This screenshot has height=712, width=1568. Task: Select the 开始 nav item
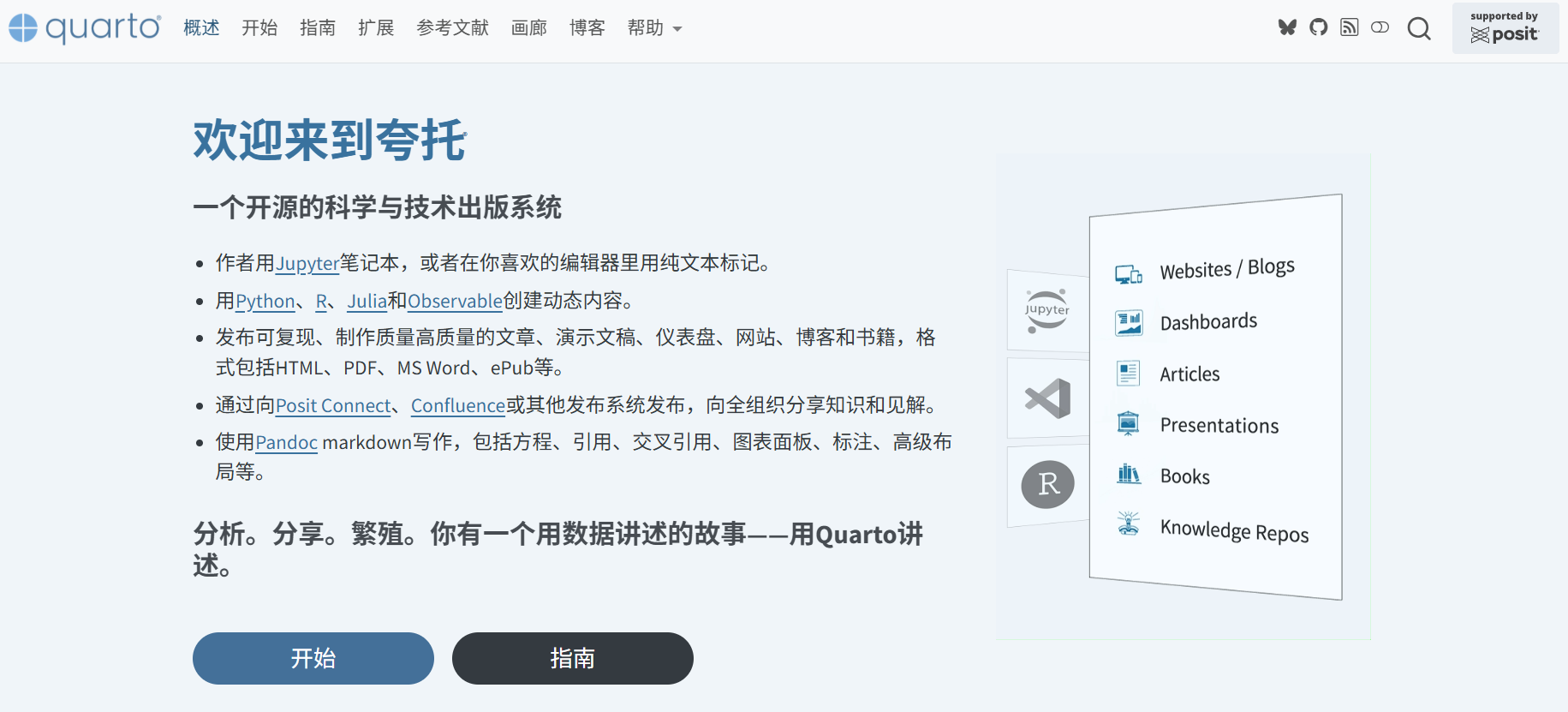(259, 28)
